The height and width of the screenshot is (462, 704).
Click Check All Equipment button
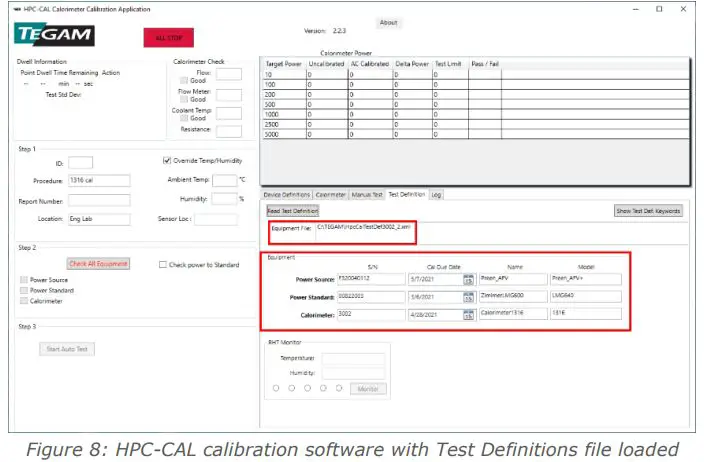(x=98, y=264)
